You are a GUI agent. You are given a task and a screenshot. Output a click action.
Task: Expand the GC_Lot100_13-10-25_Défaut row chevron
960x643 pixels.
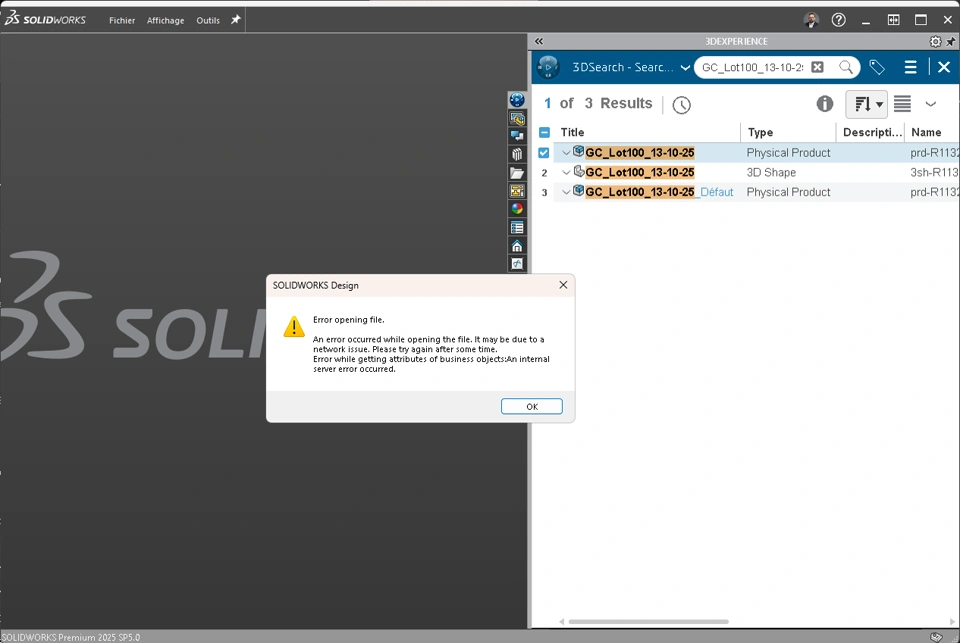click(566, 192)
